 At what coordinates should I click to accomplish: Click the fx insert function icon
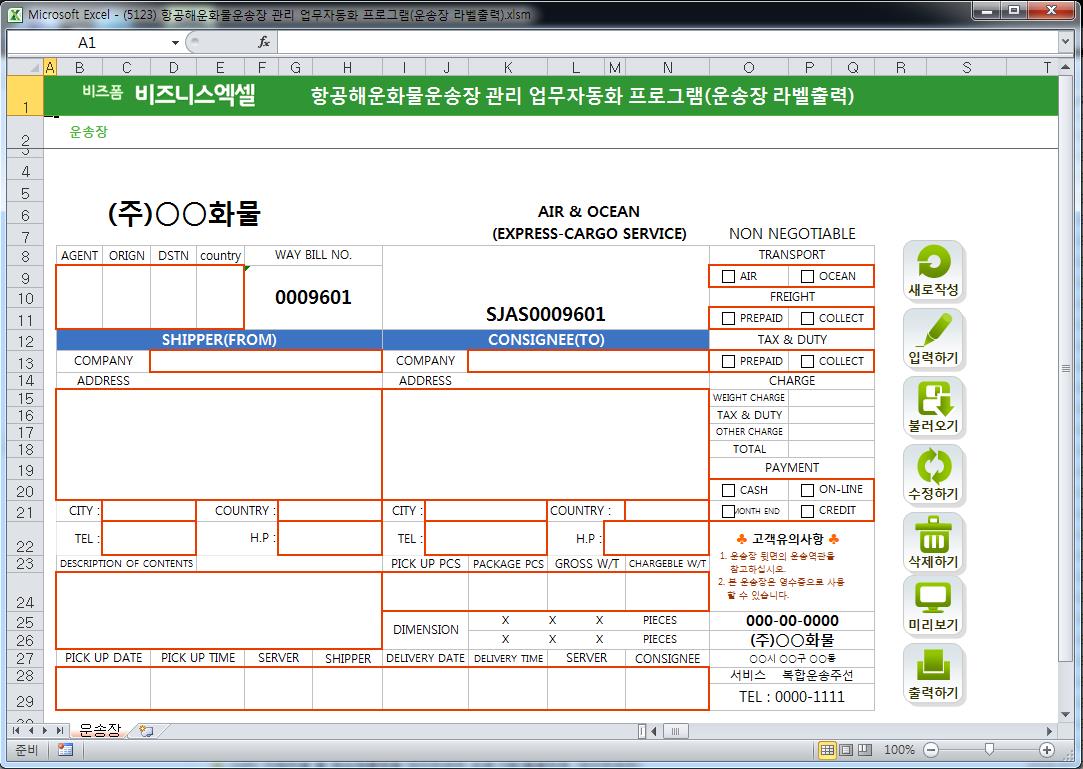point(264,43)
